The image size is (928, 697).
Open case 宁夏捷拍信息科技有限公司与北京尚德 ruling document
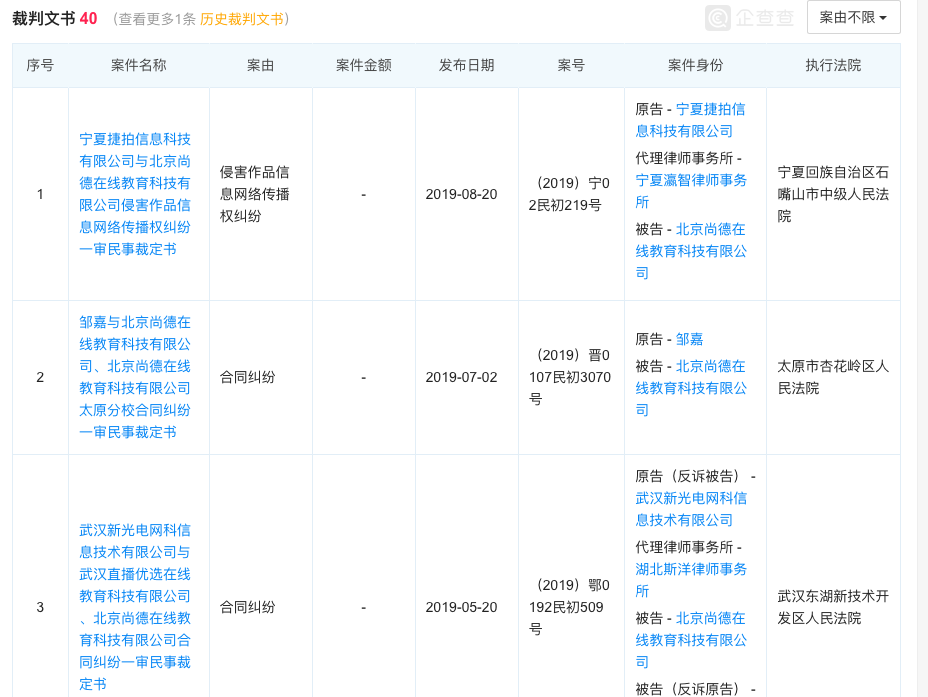pyautogui.click(x=135, y=194)
